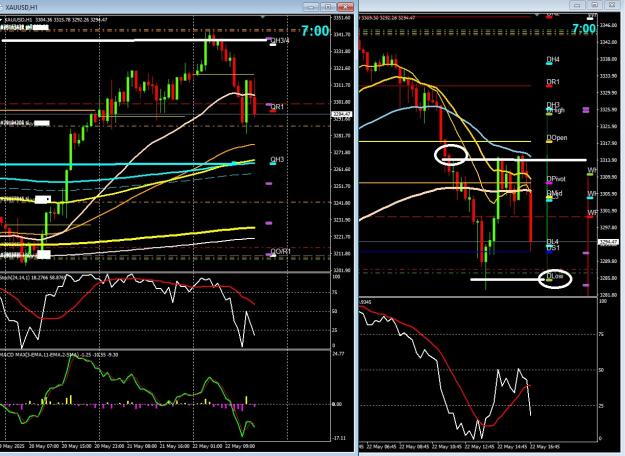Maximize the XAUUSD,H1 chart window
This screenshot has height=456, width=625.
(x=328, y=7)
